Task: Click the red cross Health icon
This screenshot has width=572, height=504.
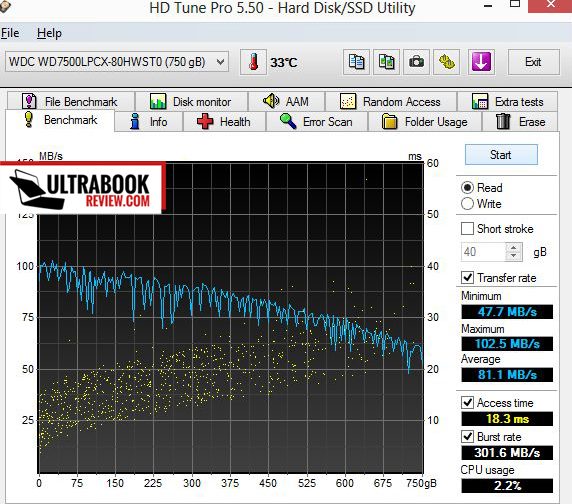Action: pos(205,121)
